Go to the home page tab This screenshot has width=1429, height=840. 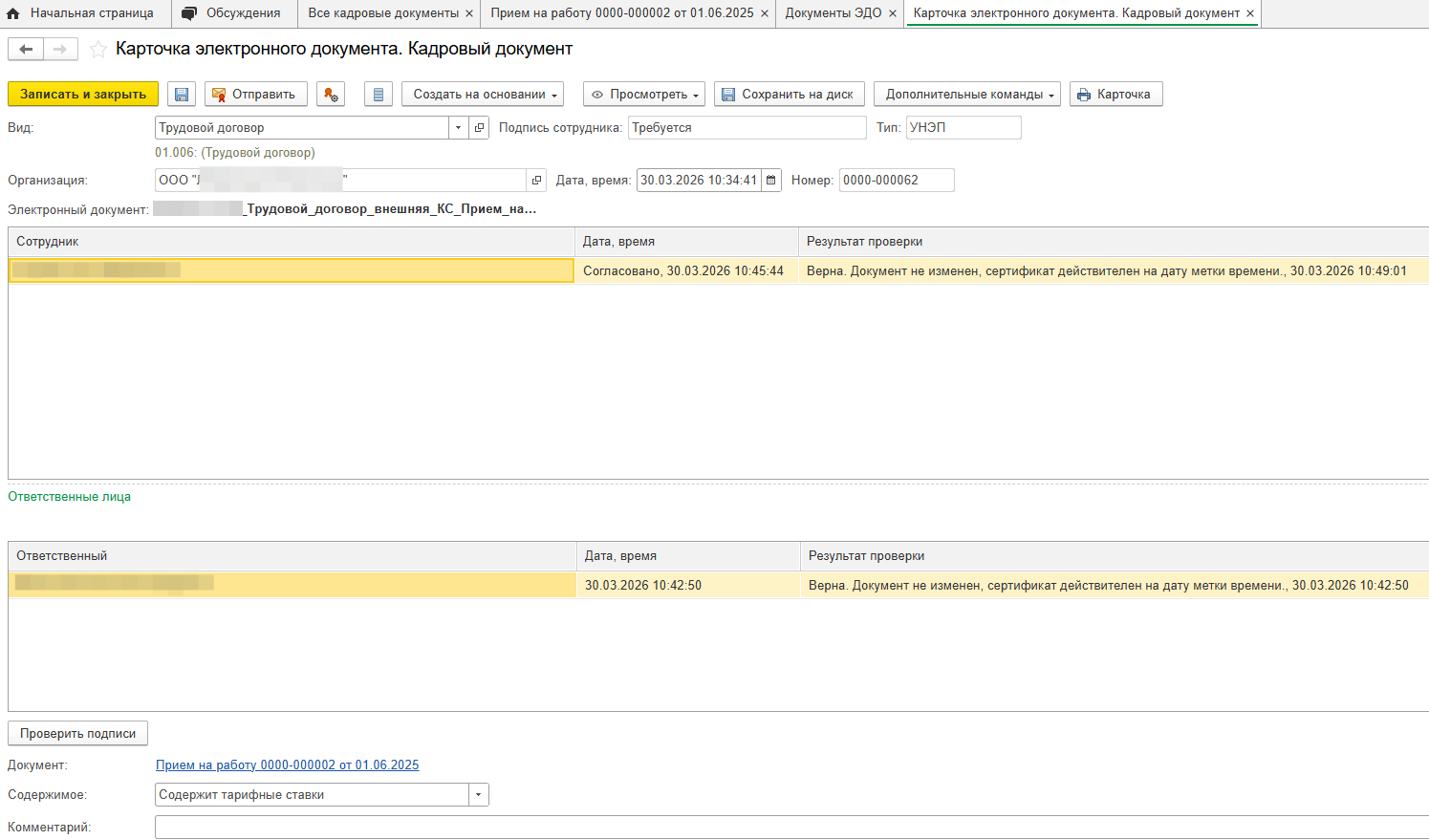[81, 13]
